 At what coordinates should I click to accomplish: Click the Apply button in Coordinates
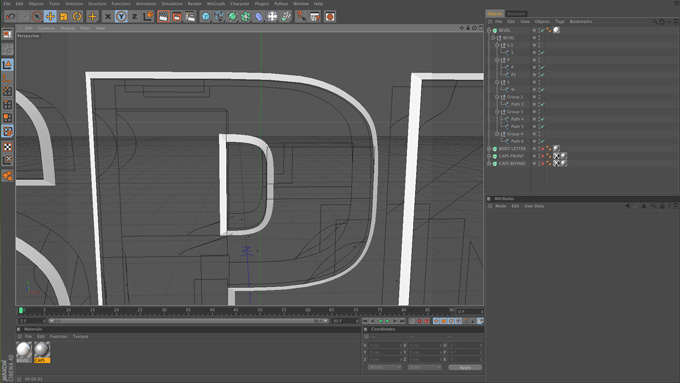click(x=465, y=367)
